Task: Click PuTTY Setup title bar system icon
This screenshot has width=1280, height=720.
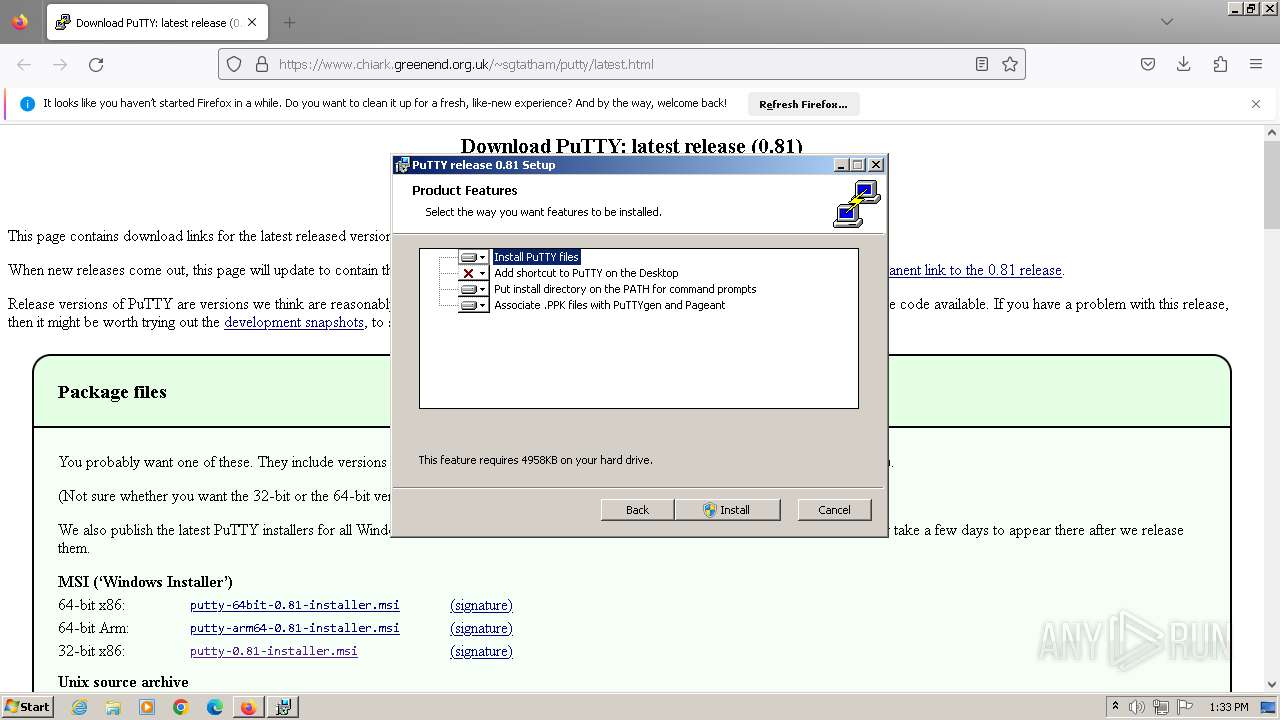Action: [x=402, y=165]
